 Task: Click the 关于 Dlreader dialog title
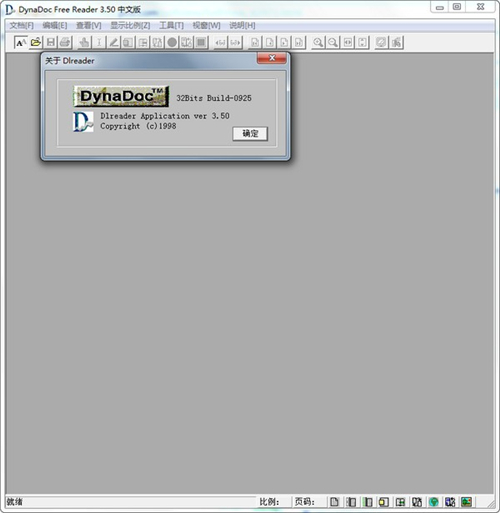tap(70, 61)
